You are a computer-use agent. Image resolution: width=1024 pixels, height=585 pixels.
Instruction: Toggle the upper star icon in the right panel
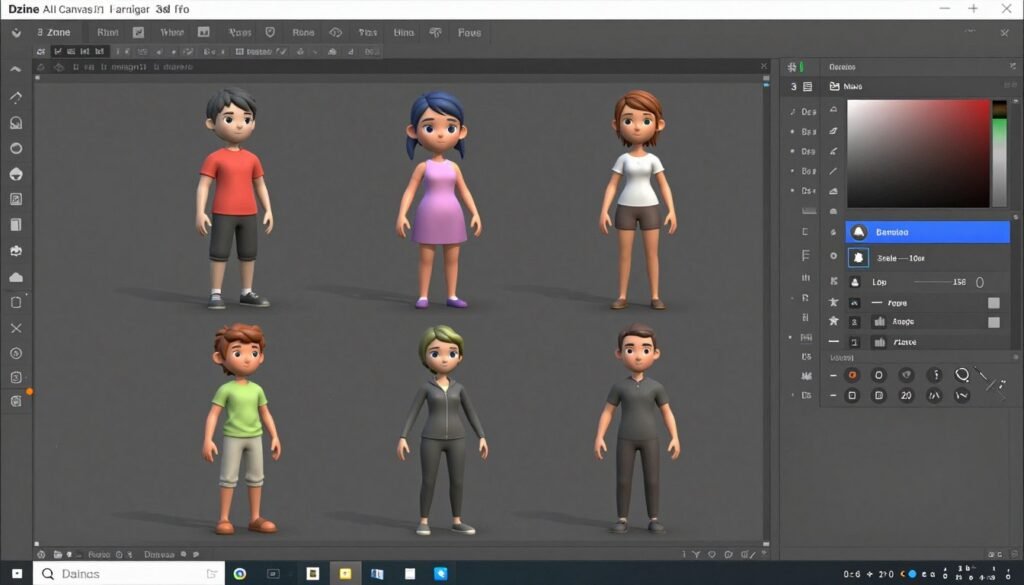coord(833,302)
